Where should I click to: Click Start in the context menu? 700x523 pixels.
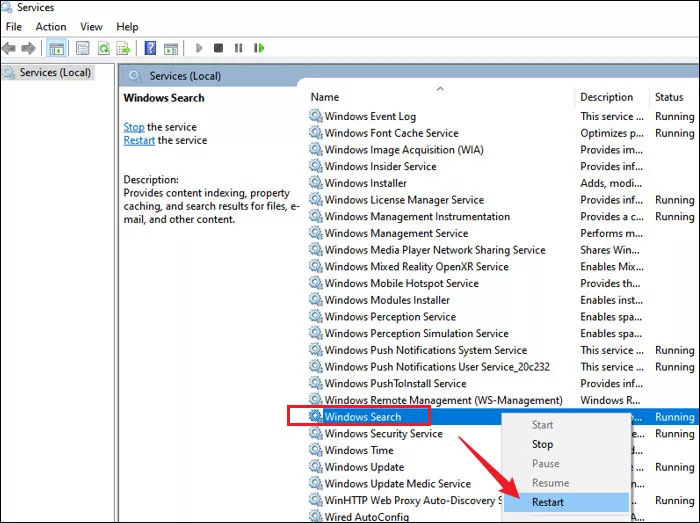click(x=566, y=425)
